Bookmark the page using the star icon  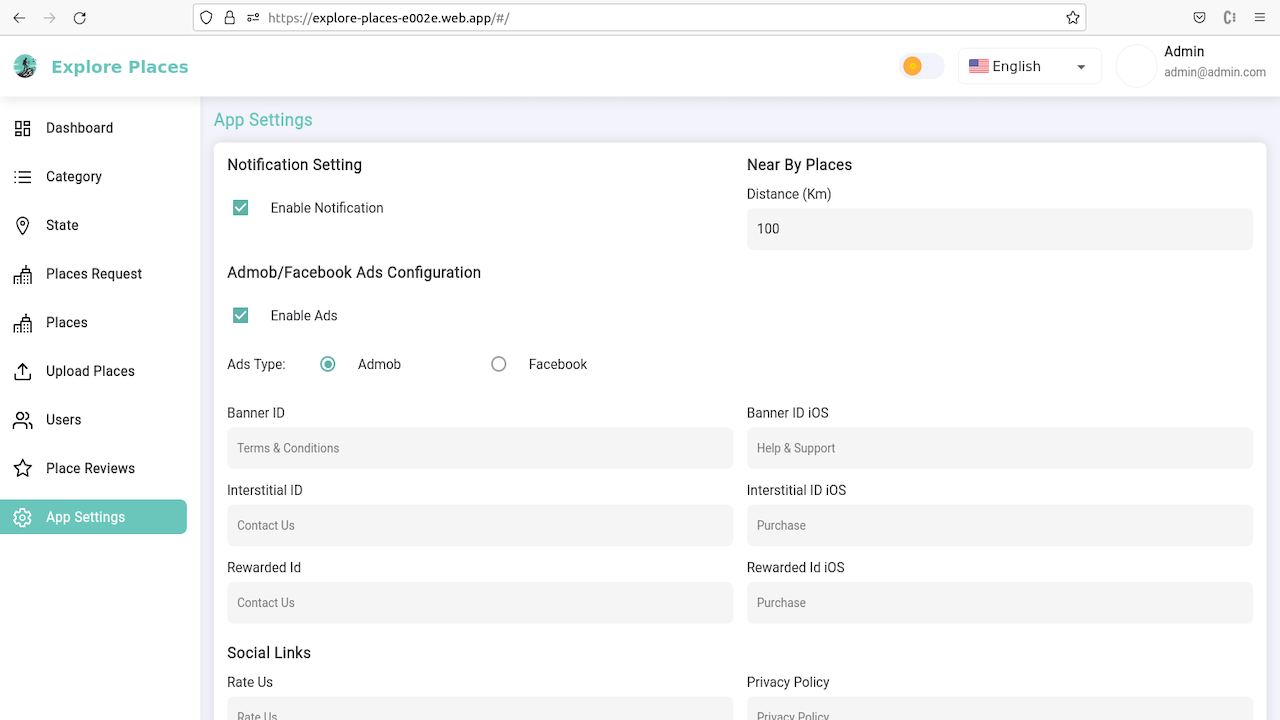tap(1072, 17)
